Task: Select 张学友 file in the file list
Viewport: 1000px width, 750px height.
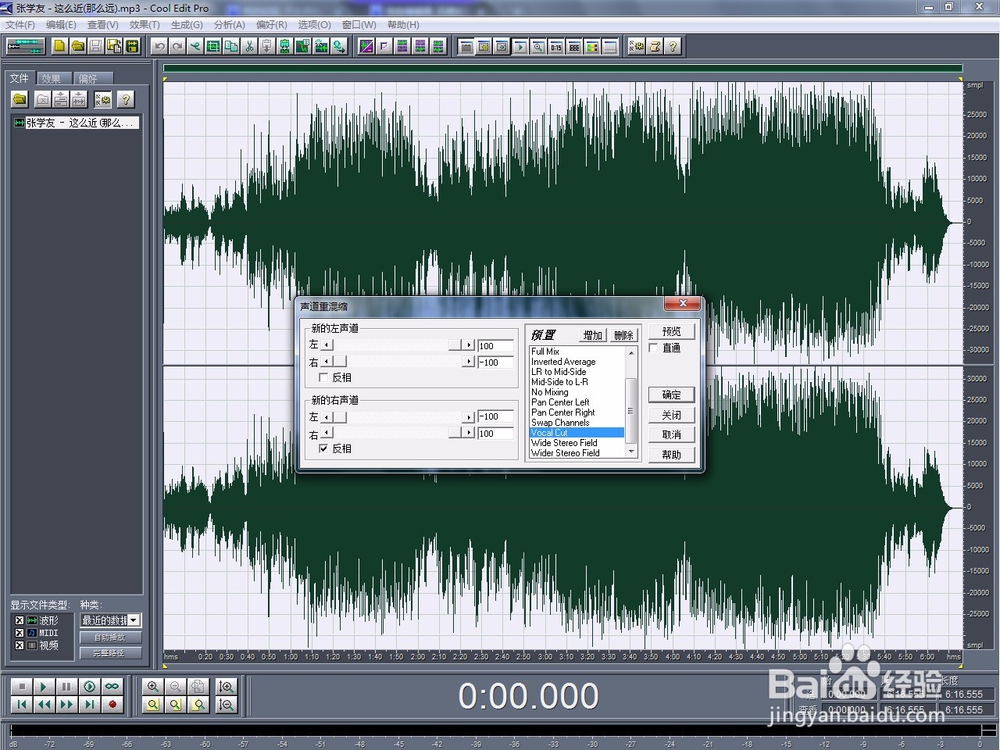Action: 75,122
